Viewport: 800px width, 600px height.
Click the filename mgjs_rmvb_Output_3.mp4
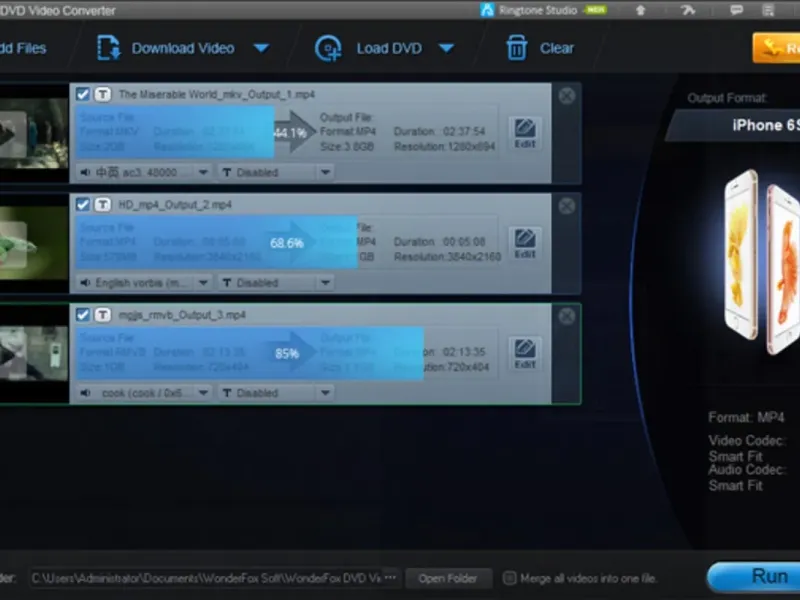tap(182, 315)
